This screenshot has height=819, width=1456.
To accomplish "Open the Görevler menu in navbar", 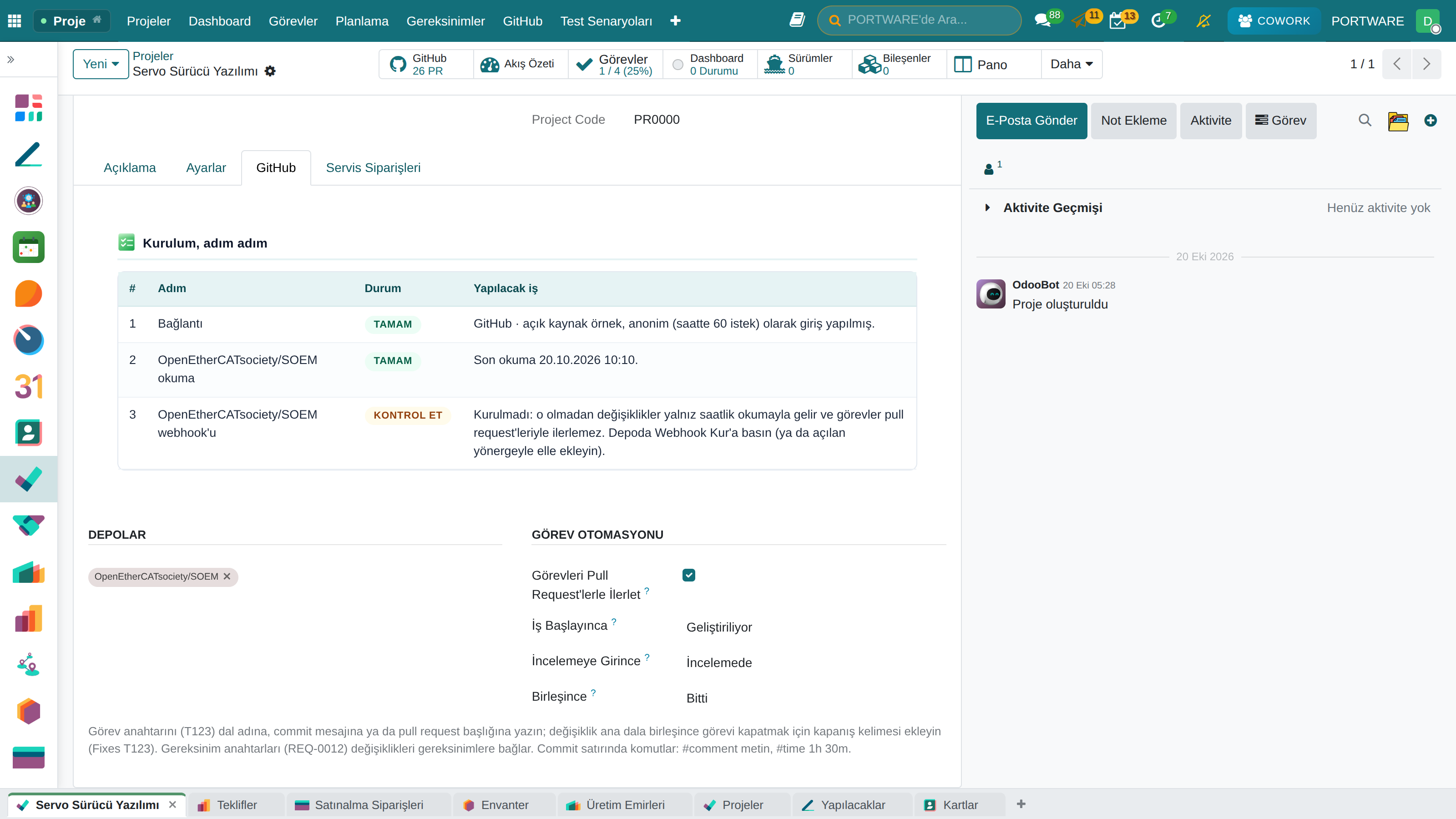I will (293, 21).
